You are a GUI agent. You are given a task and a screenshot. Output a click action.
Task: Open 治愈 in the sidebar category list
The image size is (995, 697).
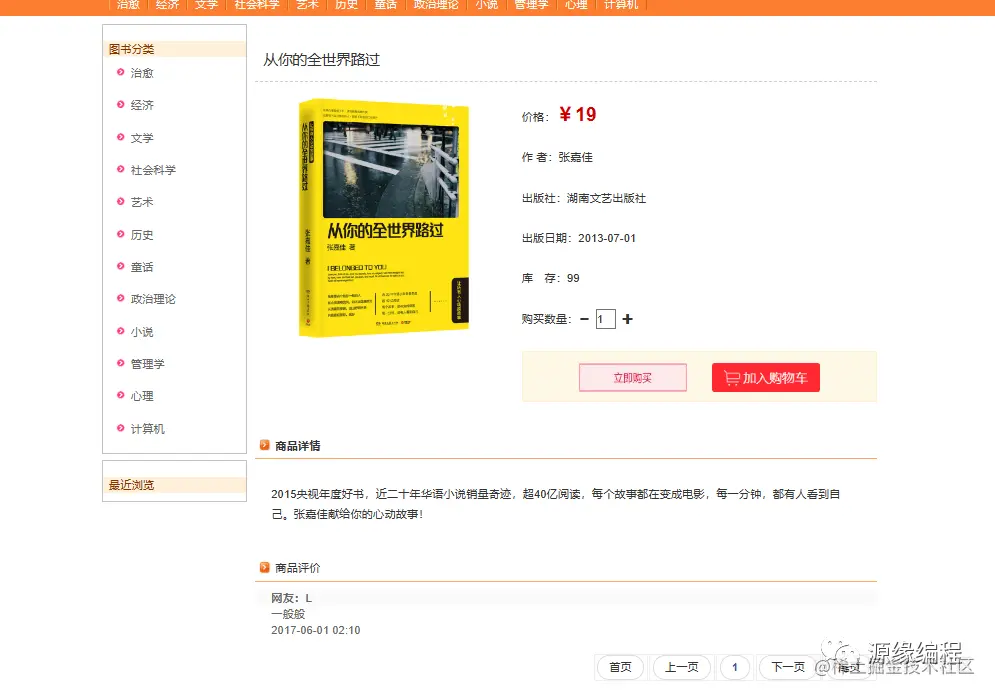(x=142, y=73)
